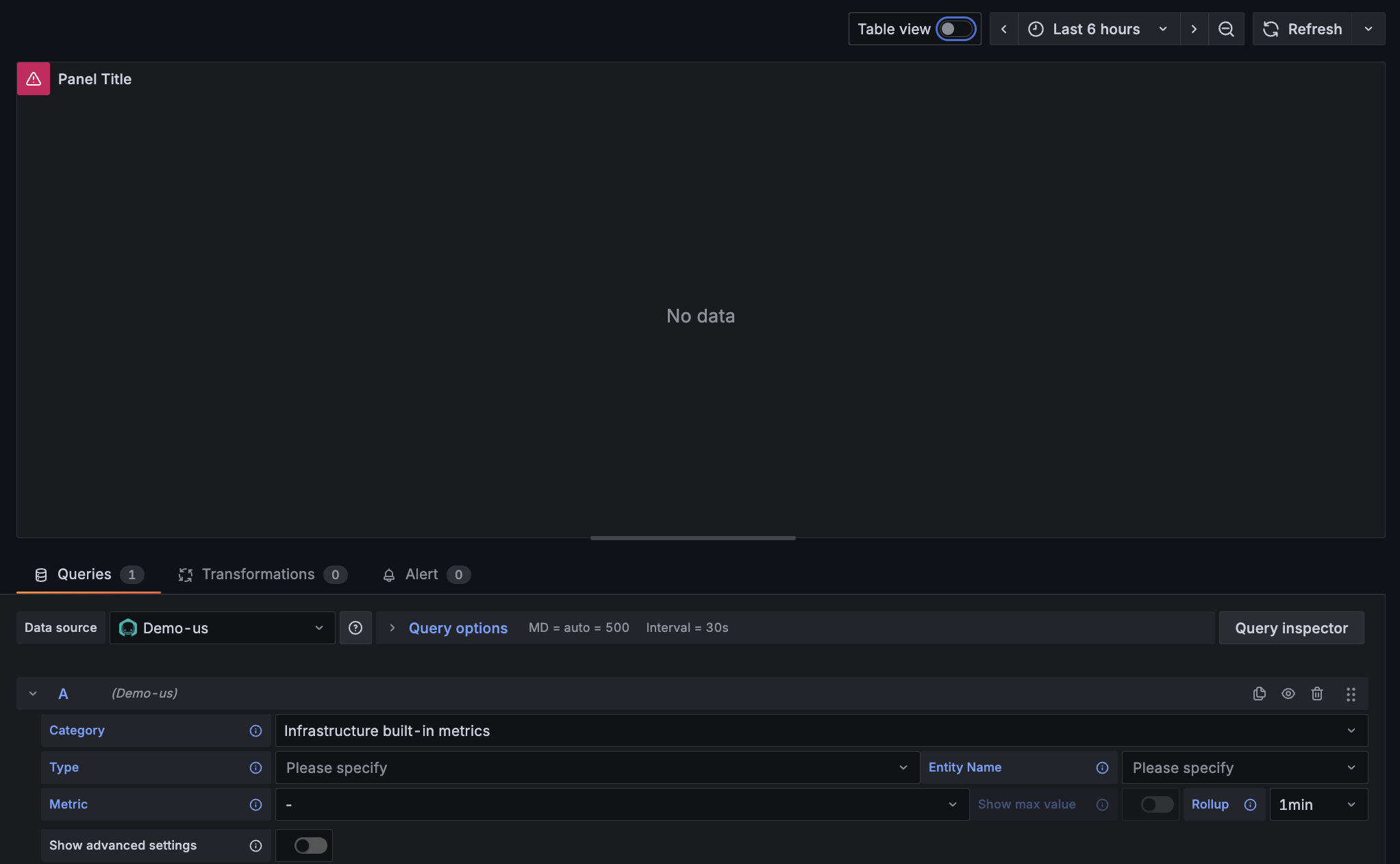Image resolution: width=1400 pixels, height=864 pixels.
Task: Show info for advanced settings
Action: [255, 846]
